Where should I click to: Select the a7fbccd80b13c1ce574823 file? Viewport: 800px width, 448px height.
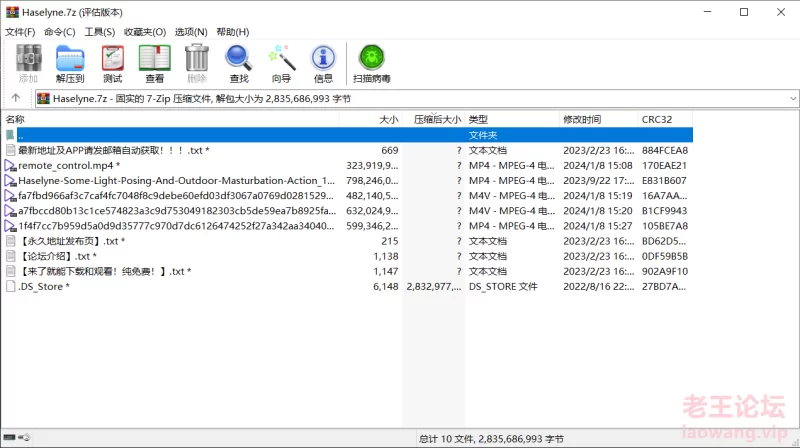(x=177, y=211)
